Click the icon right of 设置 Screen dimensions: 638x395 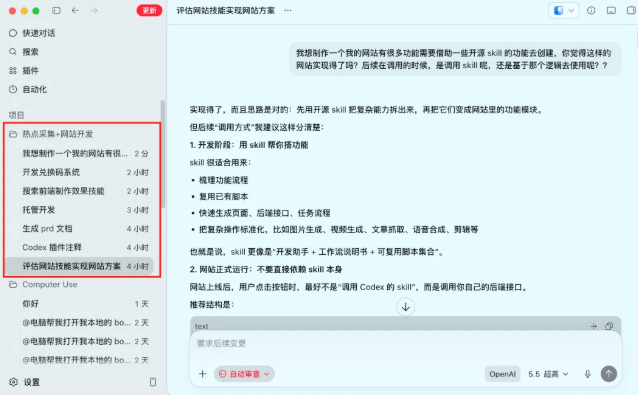[153, 382]
